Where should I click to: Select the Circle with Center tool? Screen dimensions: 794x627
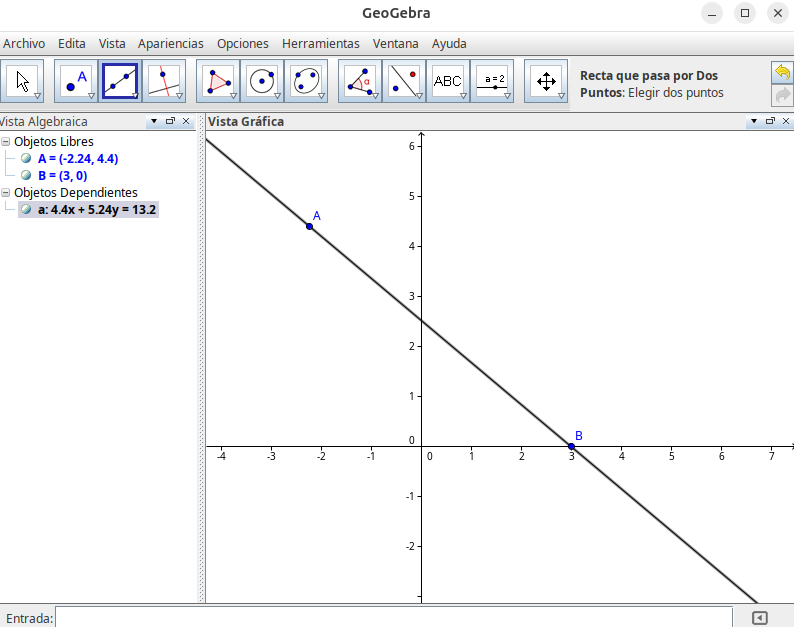click(x=262, y=81)
